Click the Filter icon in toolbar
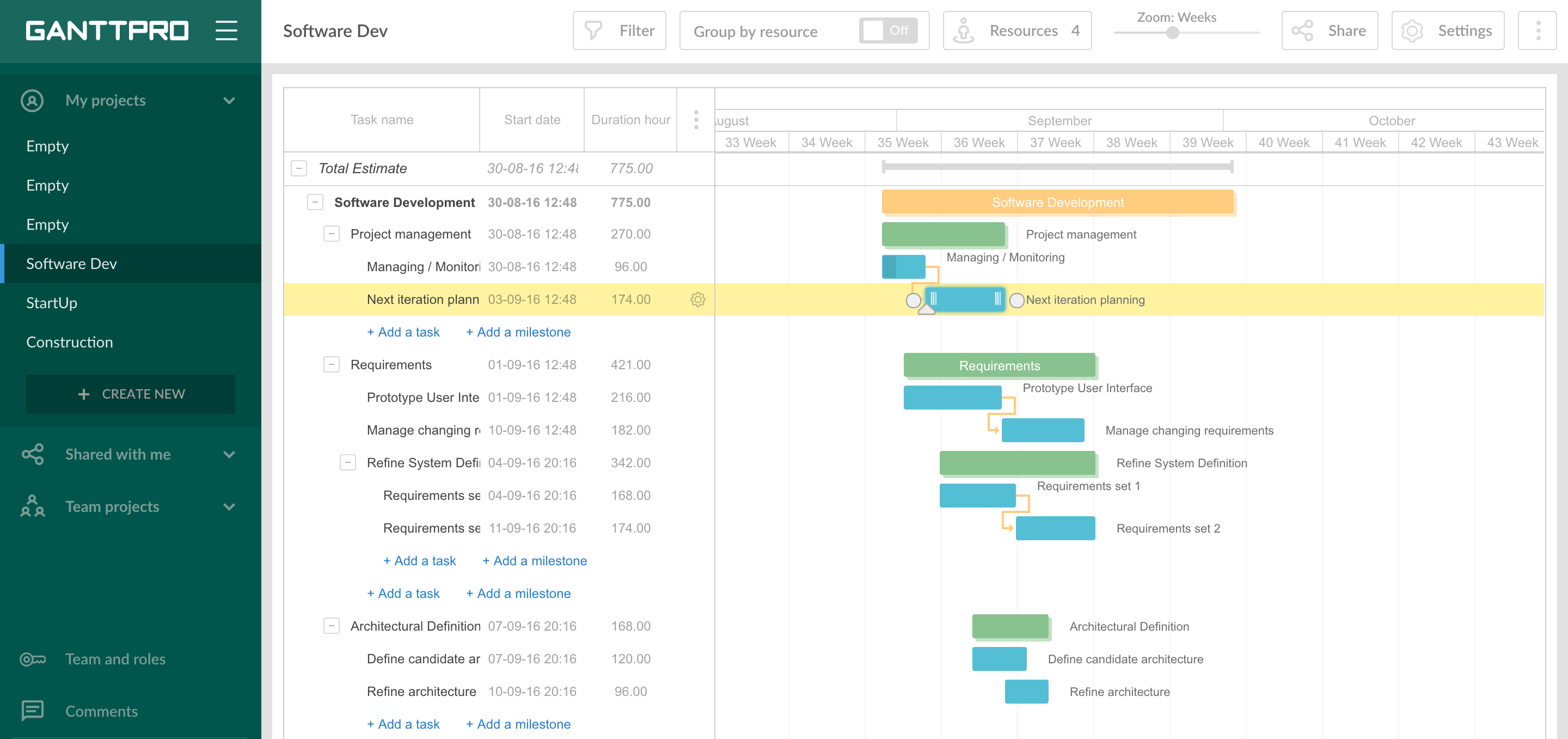Screen dimensions: 1568x739 click(x=594, y=31)
